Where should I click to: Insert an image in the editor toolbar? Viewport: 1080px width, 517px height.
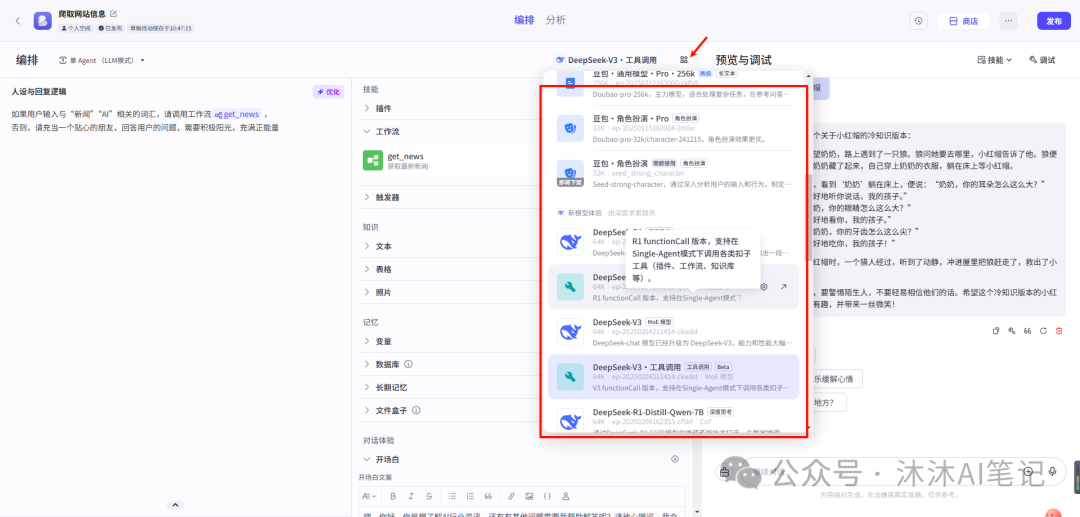[529, 496]
